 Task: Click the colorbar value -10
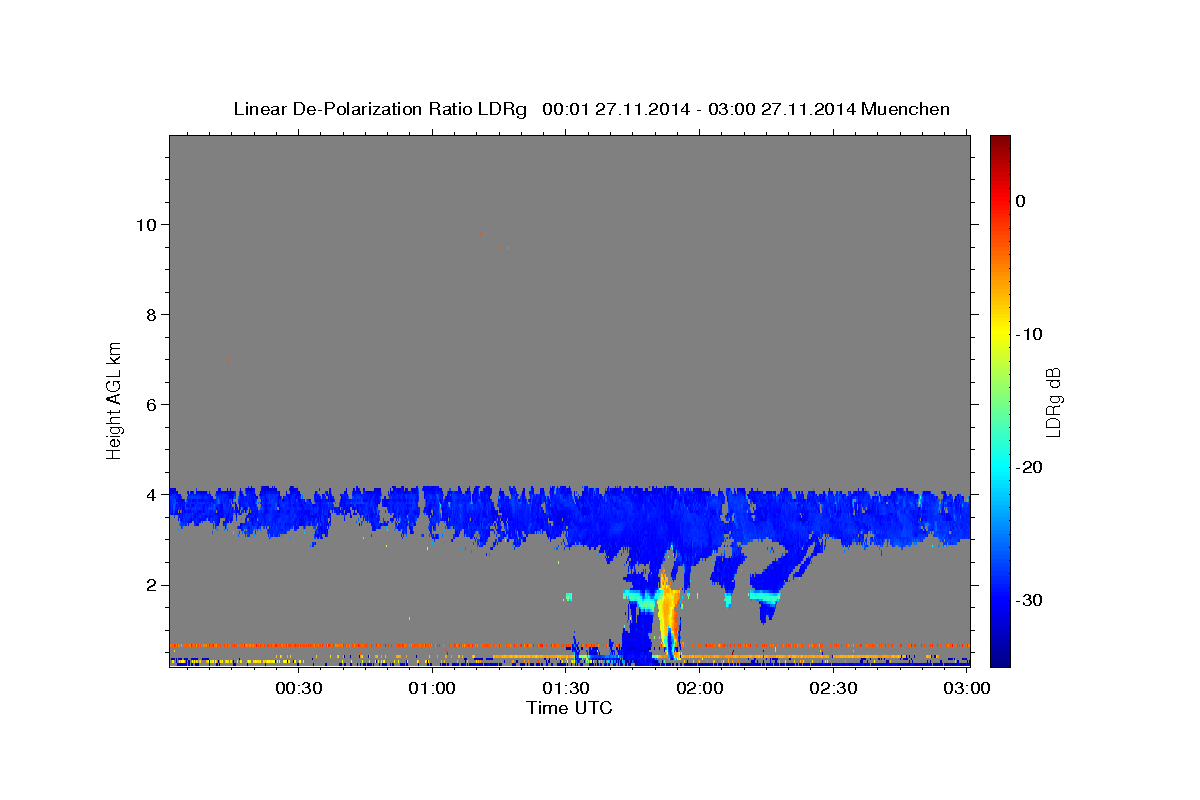1029,334
